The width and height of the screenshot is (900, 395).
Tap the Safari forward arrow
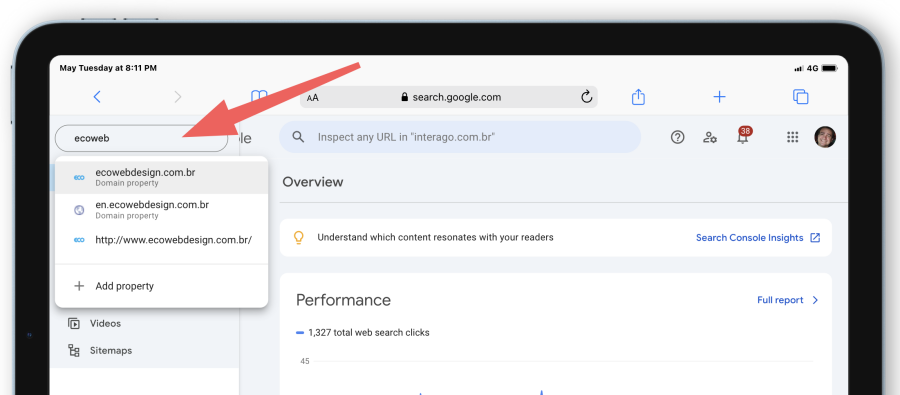tap(177, 97)
